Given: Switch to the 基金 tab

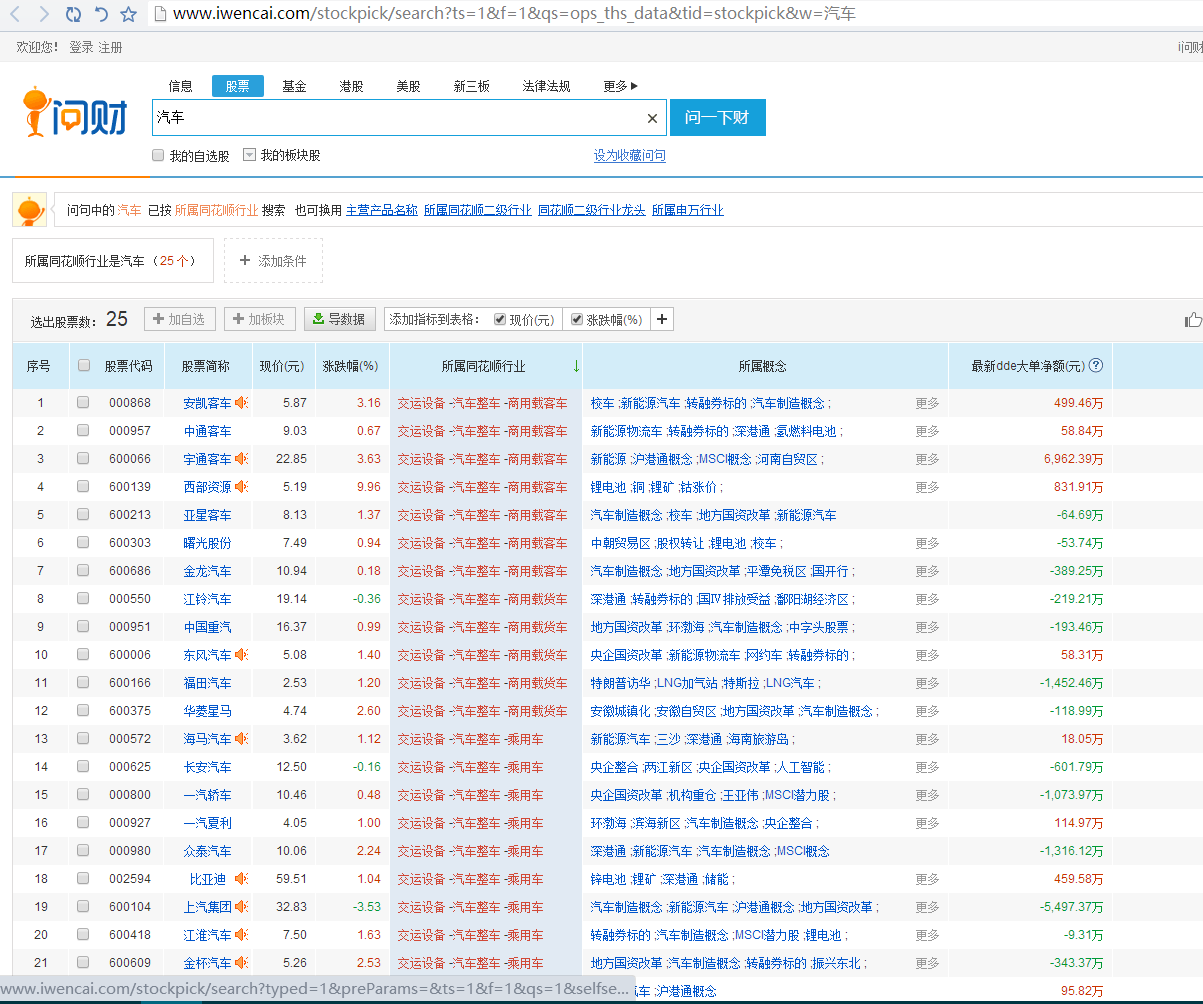Looking at the screenshot, I should pyautogui.click(x=294, y=86).
